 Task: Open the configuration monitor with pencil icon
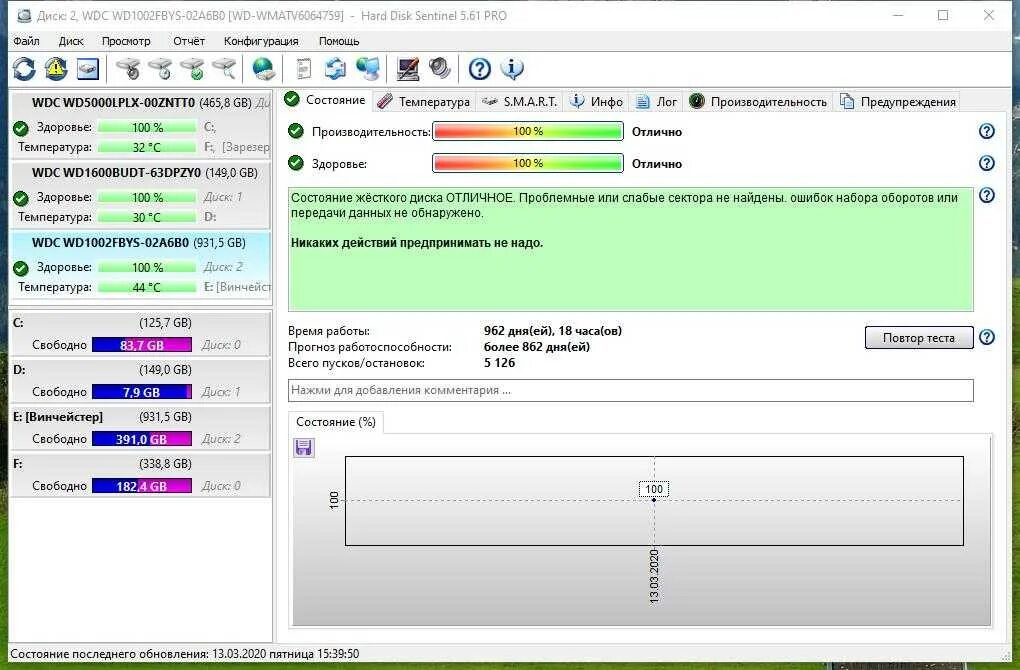click(407, 68)
